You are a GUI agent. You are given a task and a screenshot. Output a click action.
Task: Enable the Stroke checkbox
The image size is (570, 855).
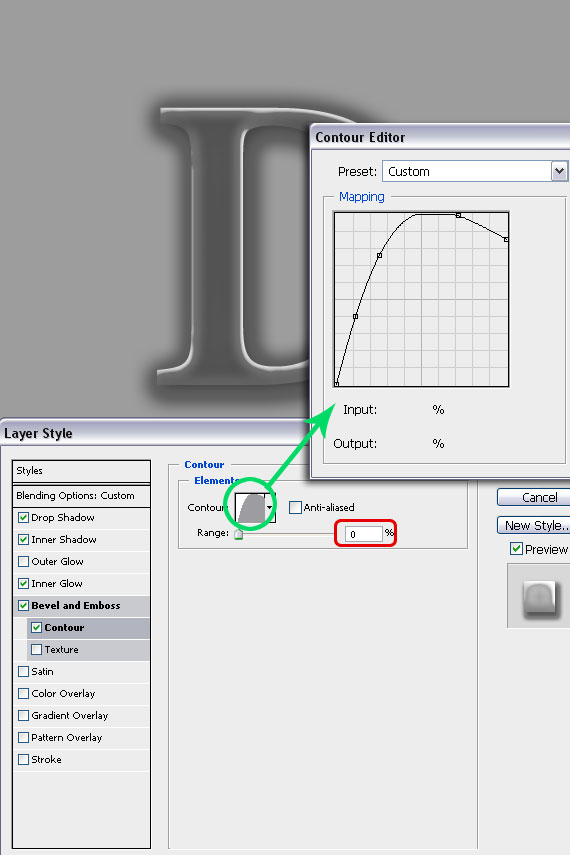click(23, 759)
